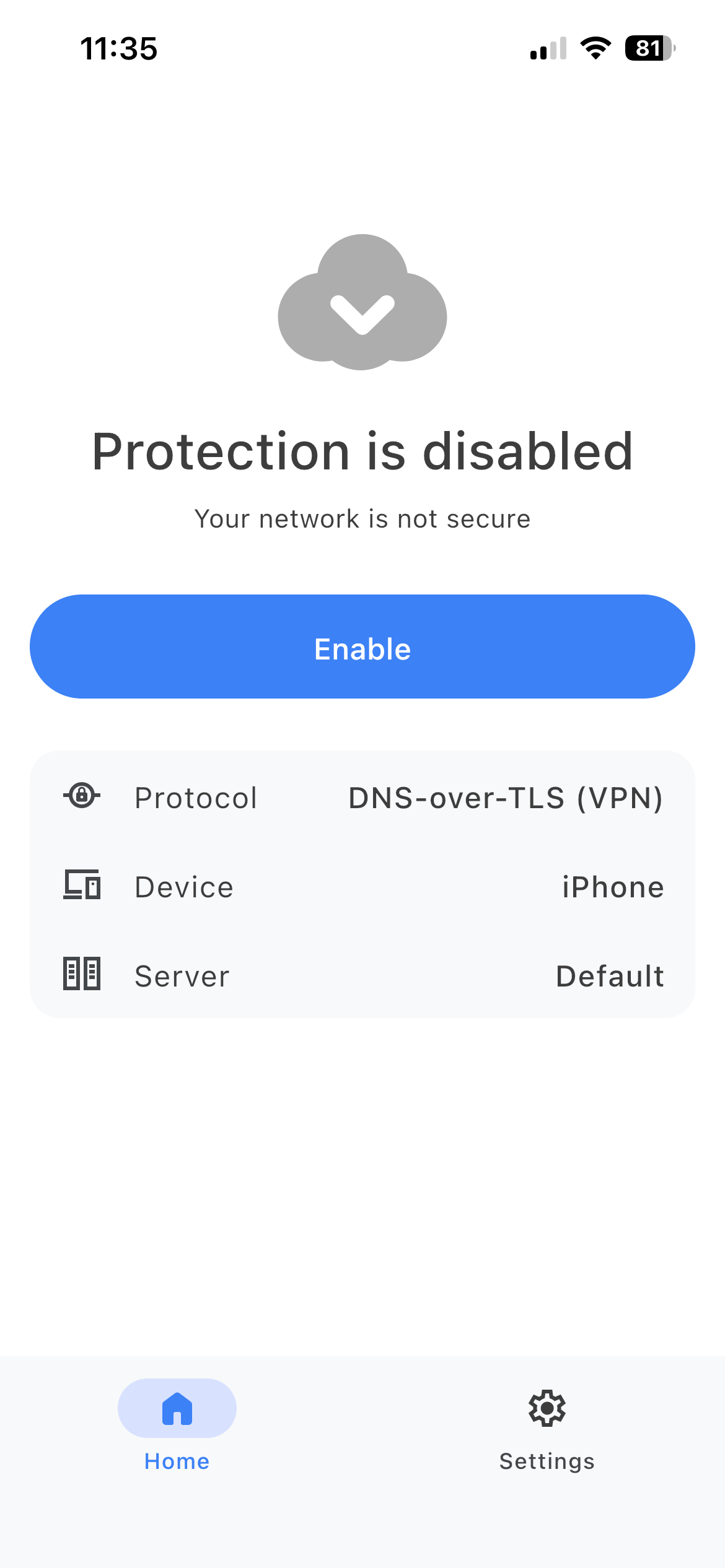Tap the Wi-Fi status icon

point(595,48)
